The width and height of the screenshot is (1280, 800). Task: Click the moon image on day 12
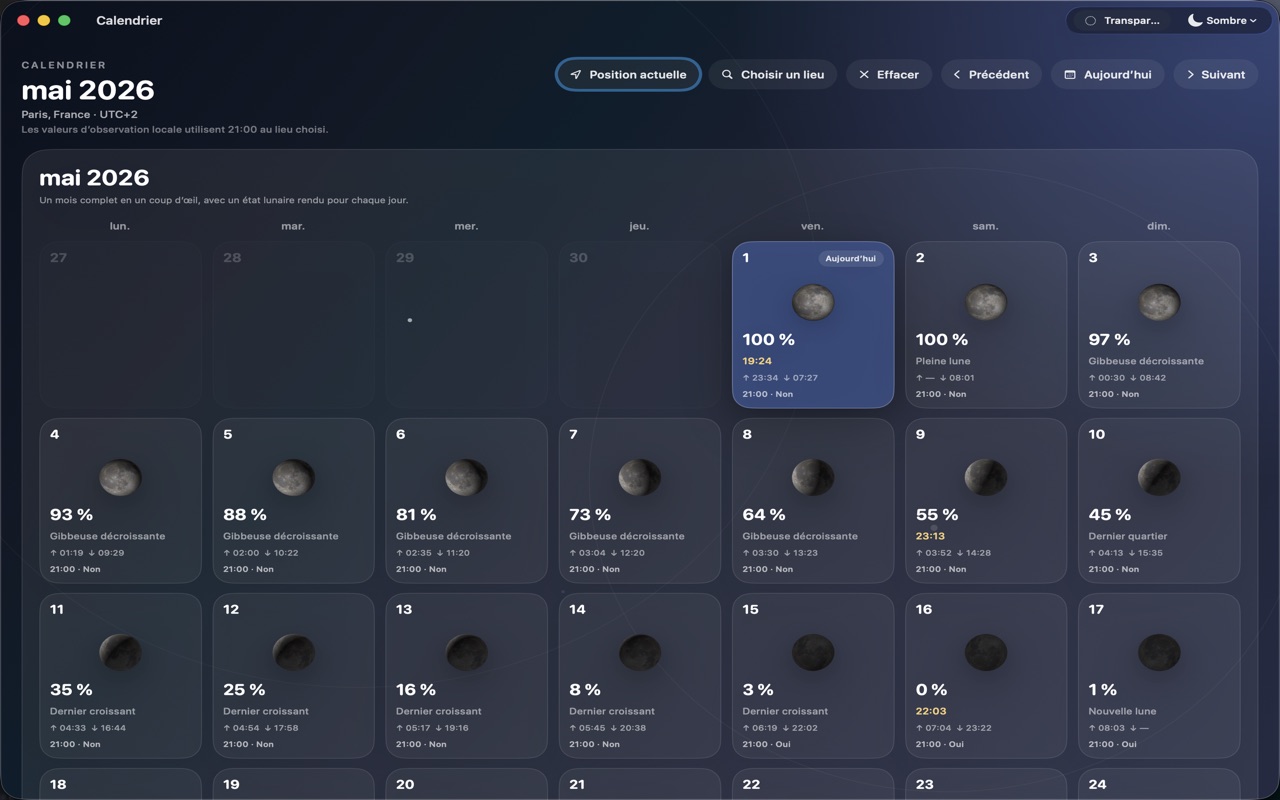(x=293, y=652)
